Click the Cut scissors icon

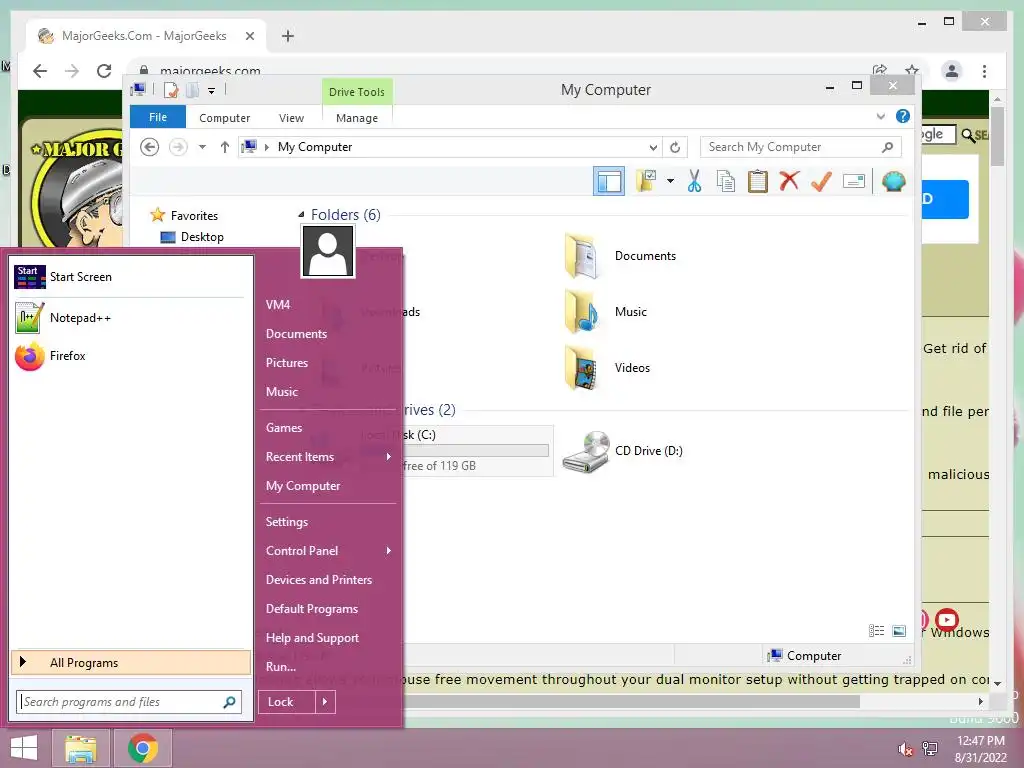pos(694,181)
